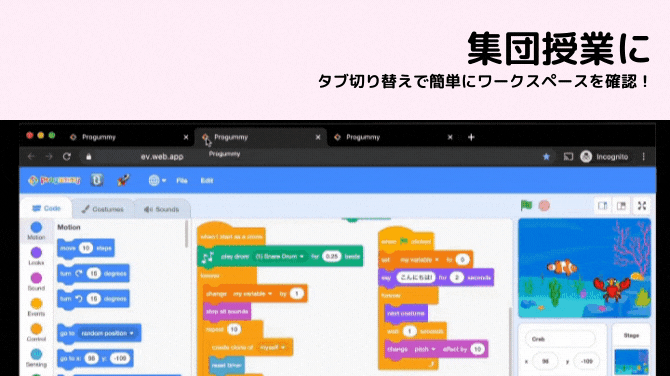Switch to the Costumes tab
The width and height of the screenshot is (670, 376).
tap(103, 209)
